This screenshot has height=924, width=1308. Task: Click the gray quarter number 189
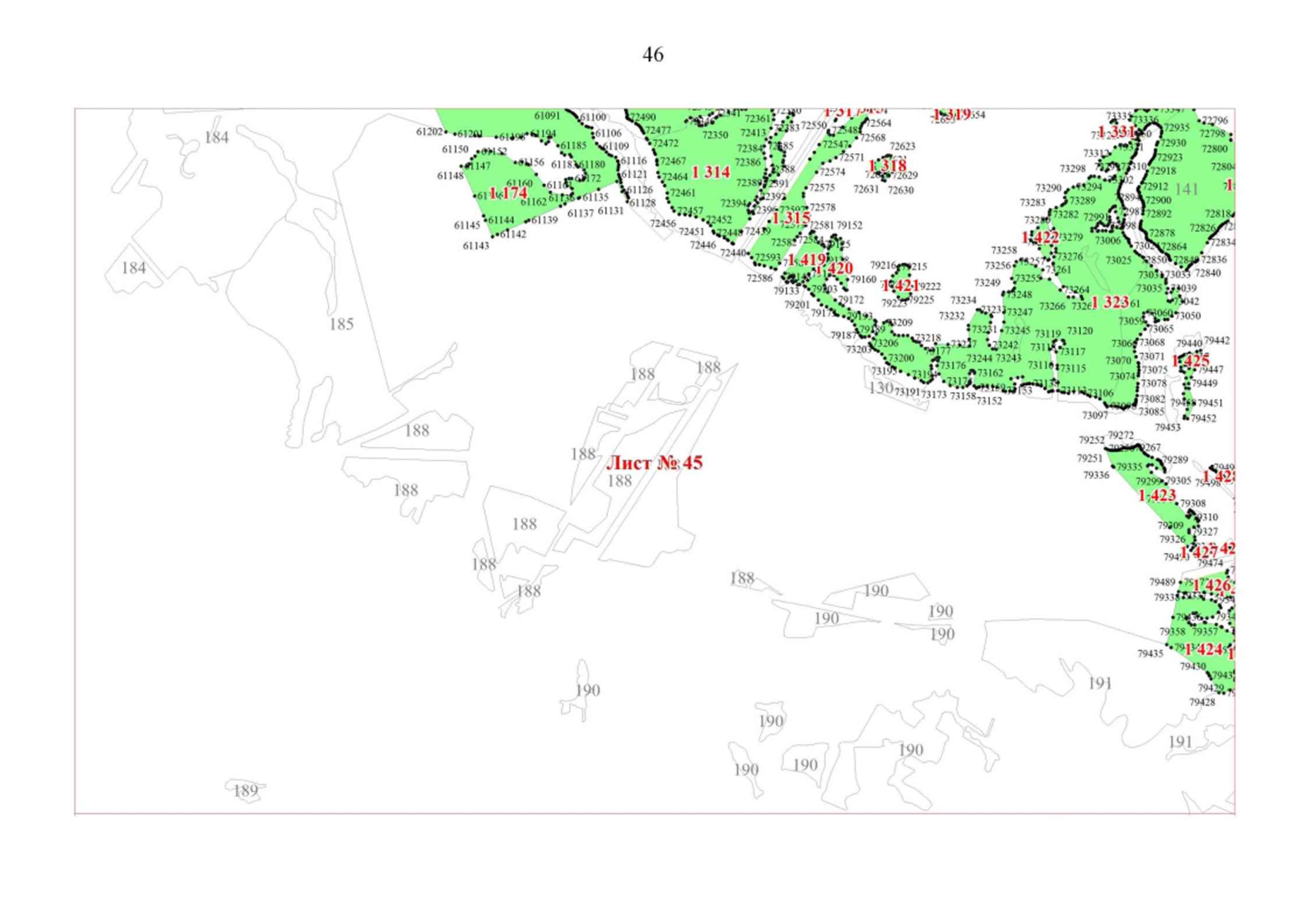coord(245,791)
